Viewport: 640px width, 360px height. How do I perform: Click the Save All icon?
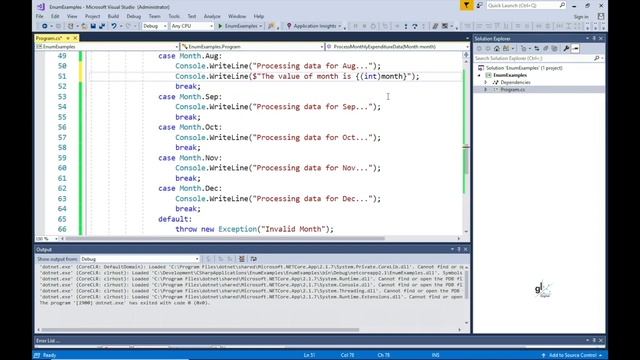tap(102, 26)
